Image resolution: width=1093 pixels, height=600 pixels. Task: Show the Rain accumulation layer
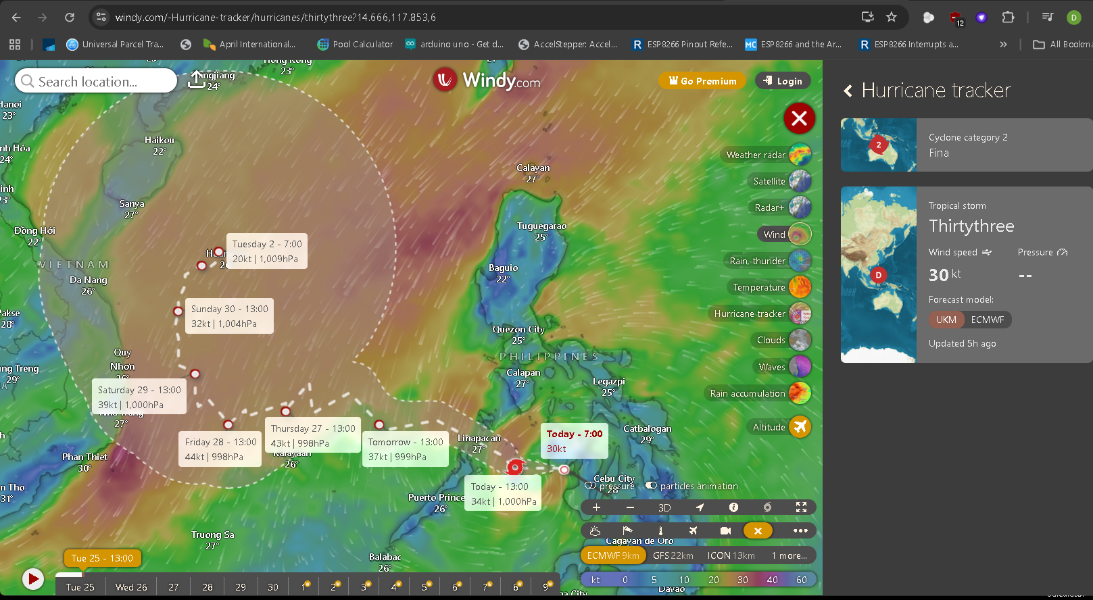coord(799,393)
